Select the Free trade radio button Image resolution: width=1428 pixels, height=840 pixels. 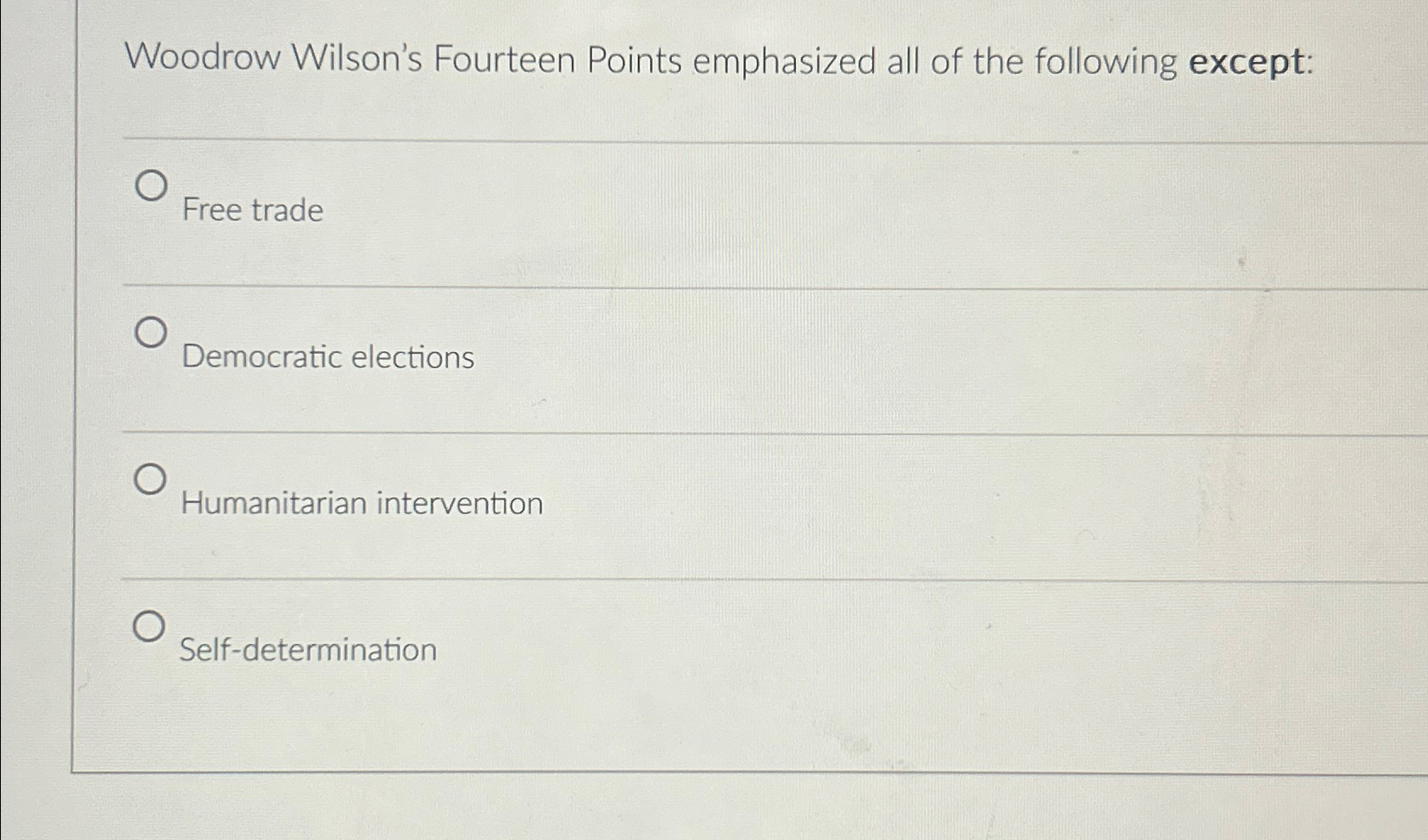click(151, 187)
